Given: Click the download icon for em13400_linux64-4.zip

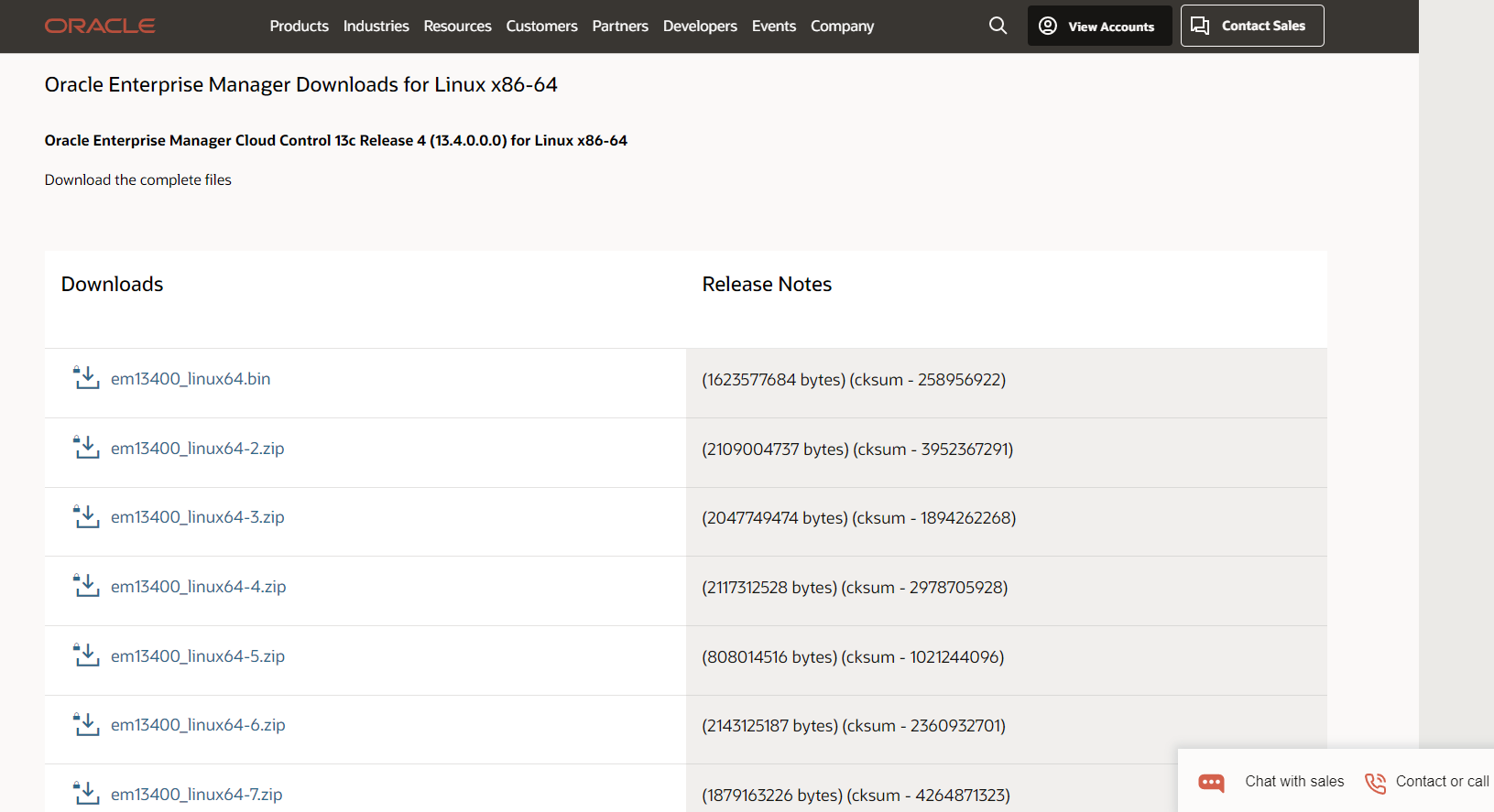Looking at the screenshot, I should tap(86, 586).
